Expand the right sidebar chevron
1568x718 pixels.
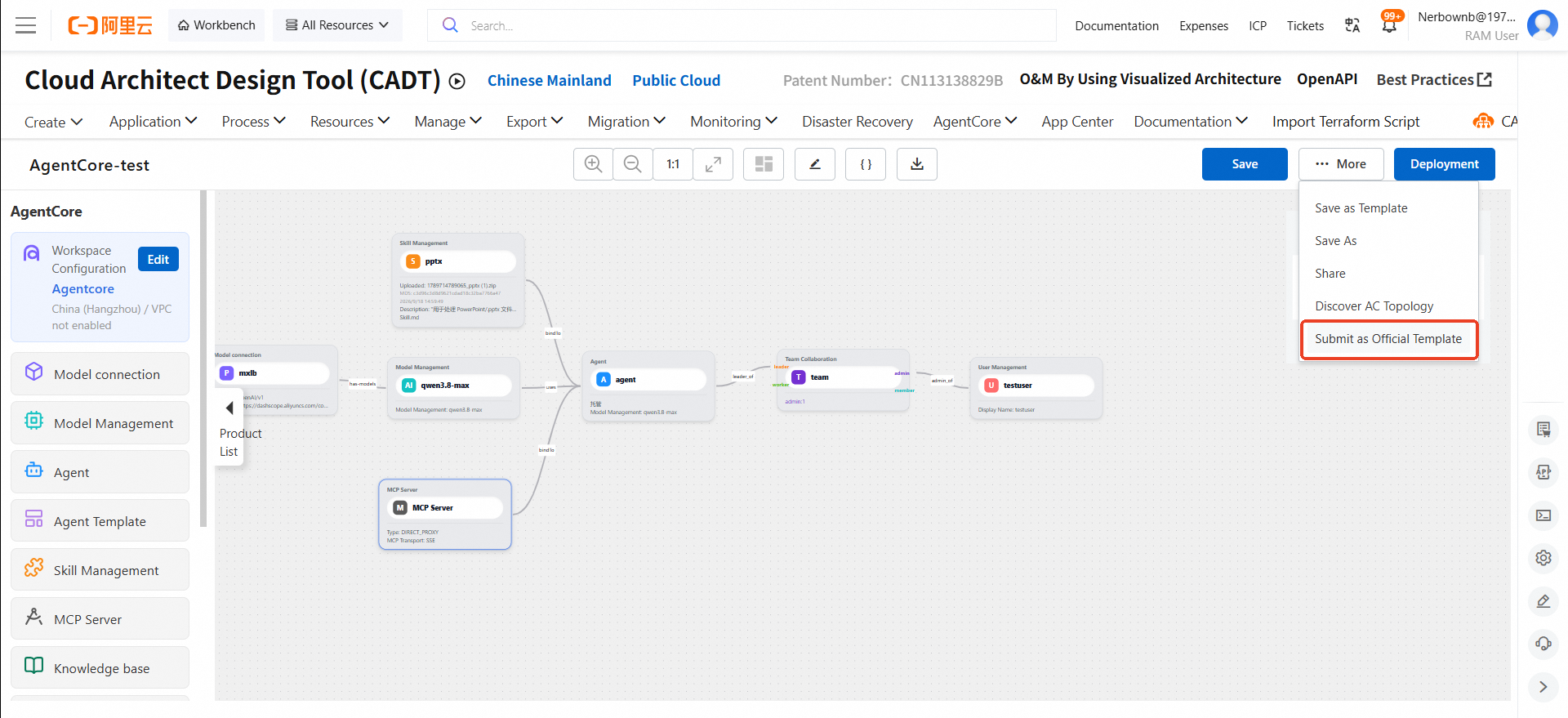click(x=1543, y=687)
